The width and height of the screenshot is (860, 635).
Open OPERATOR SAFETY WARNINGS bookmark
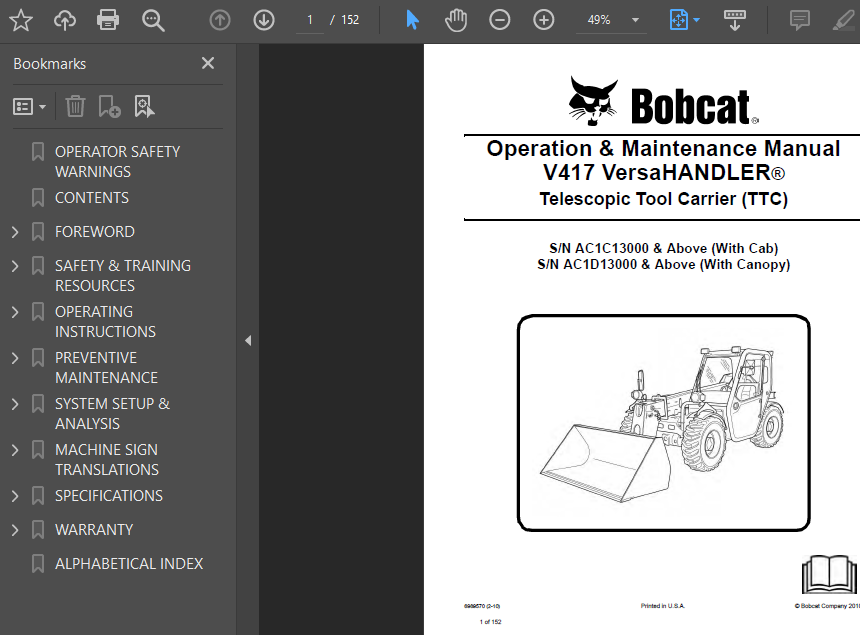[117, 161]
